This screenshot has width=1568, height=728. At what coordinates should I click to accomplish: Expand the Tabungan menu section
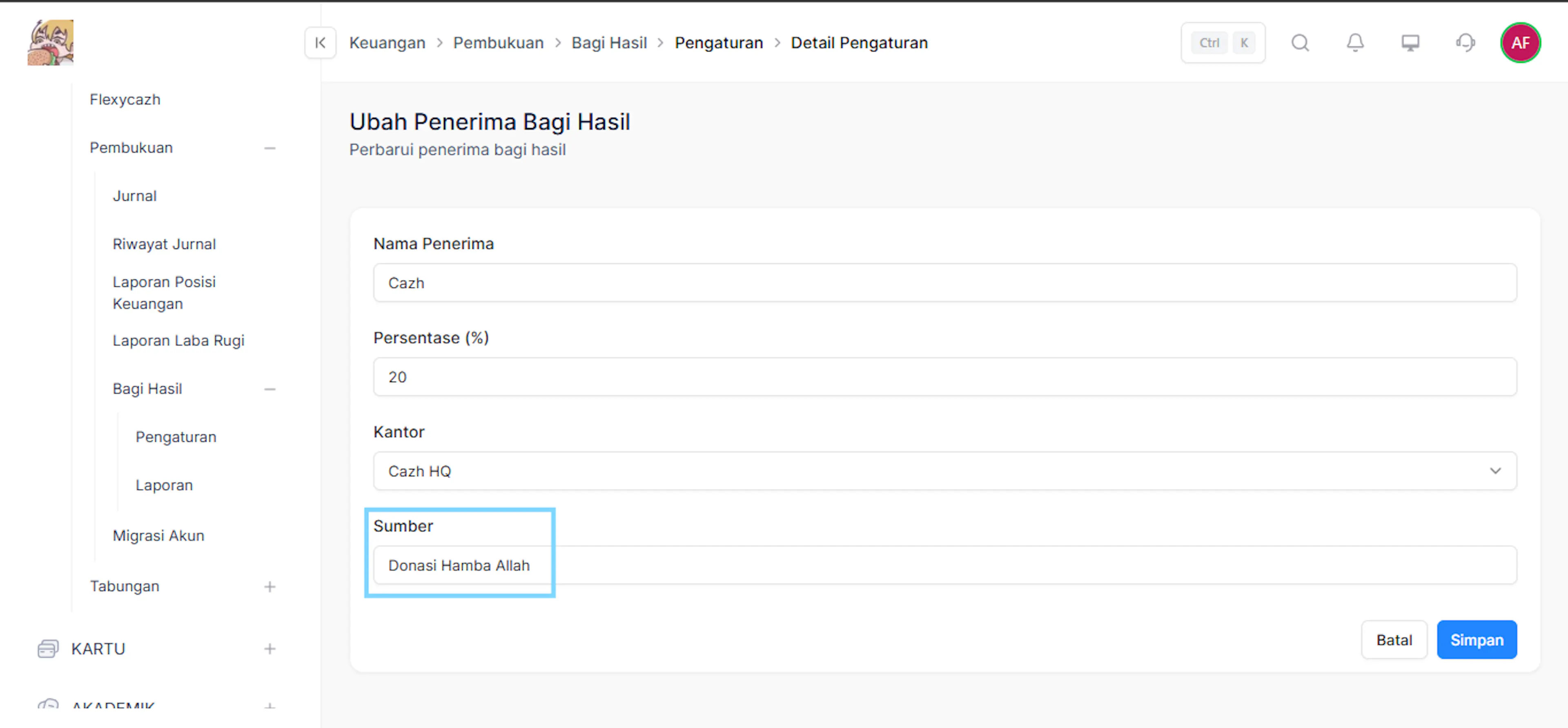coord(269,586)
